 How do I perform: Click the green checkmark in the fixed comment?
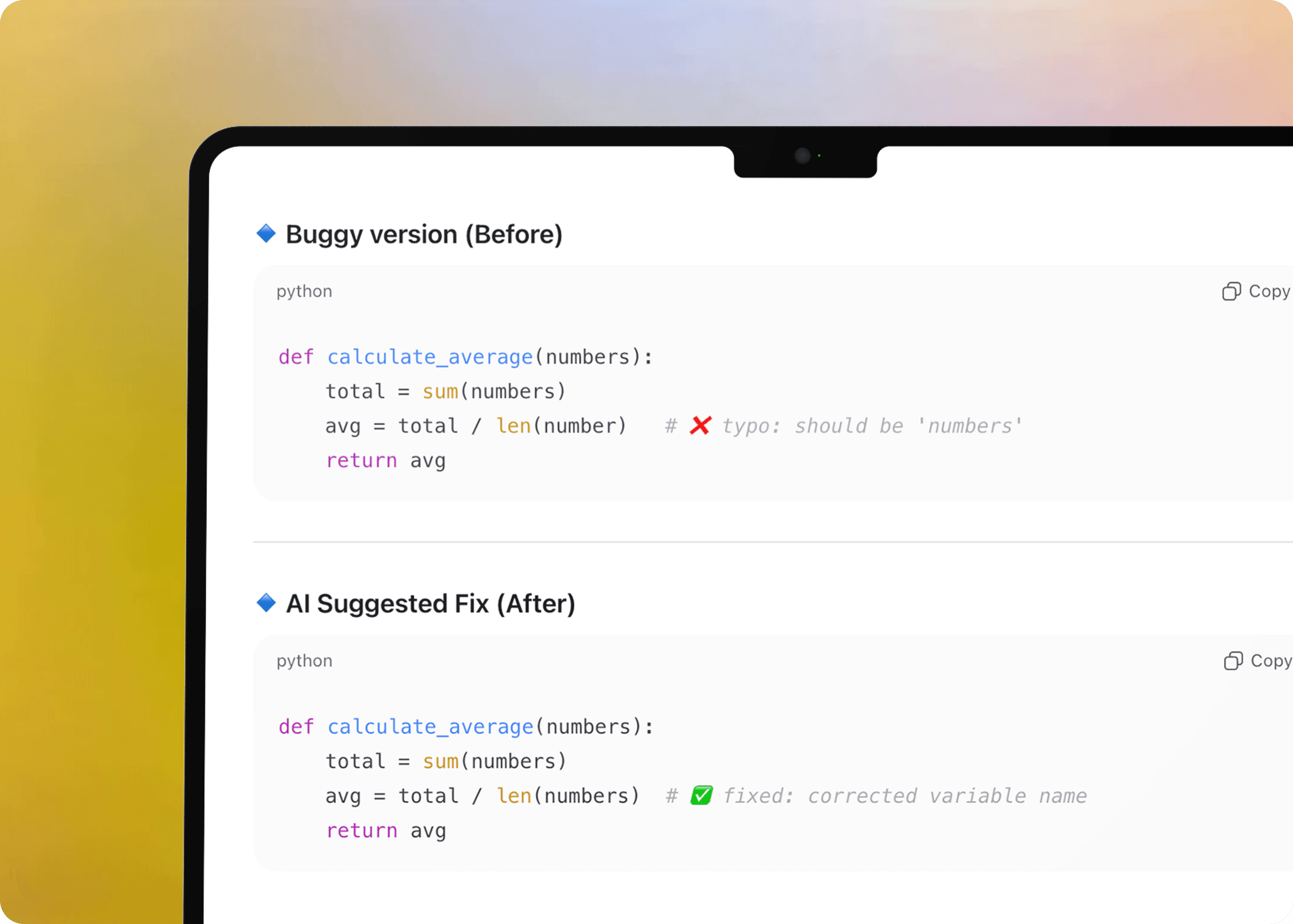(x=701, y=795)
